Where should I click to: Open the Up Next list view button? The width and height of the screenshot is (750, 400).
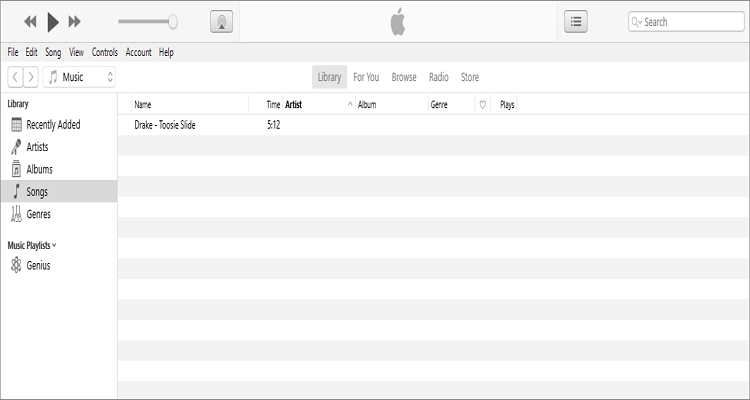click(x=576, y=22)
